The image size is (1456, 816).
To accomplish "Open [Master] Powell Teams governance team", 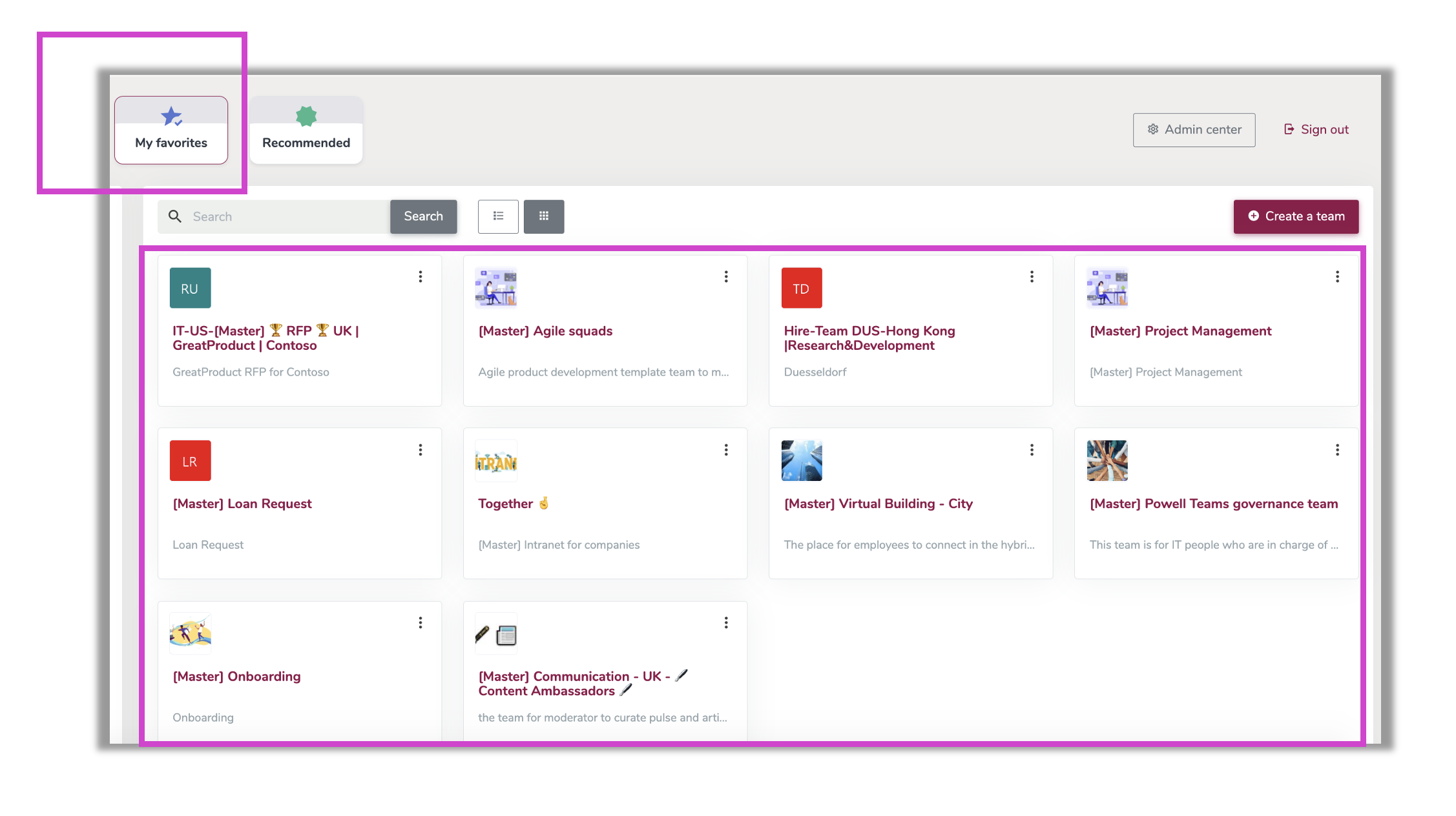I will pos(1214,504).
